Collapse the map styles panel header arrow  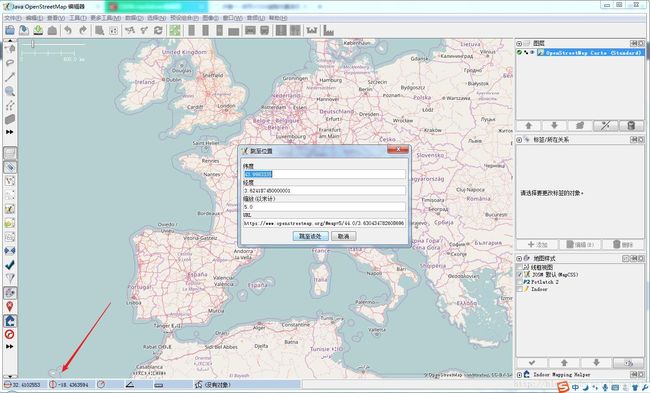click(519, 258)
